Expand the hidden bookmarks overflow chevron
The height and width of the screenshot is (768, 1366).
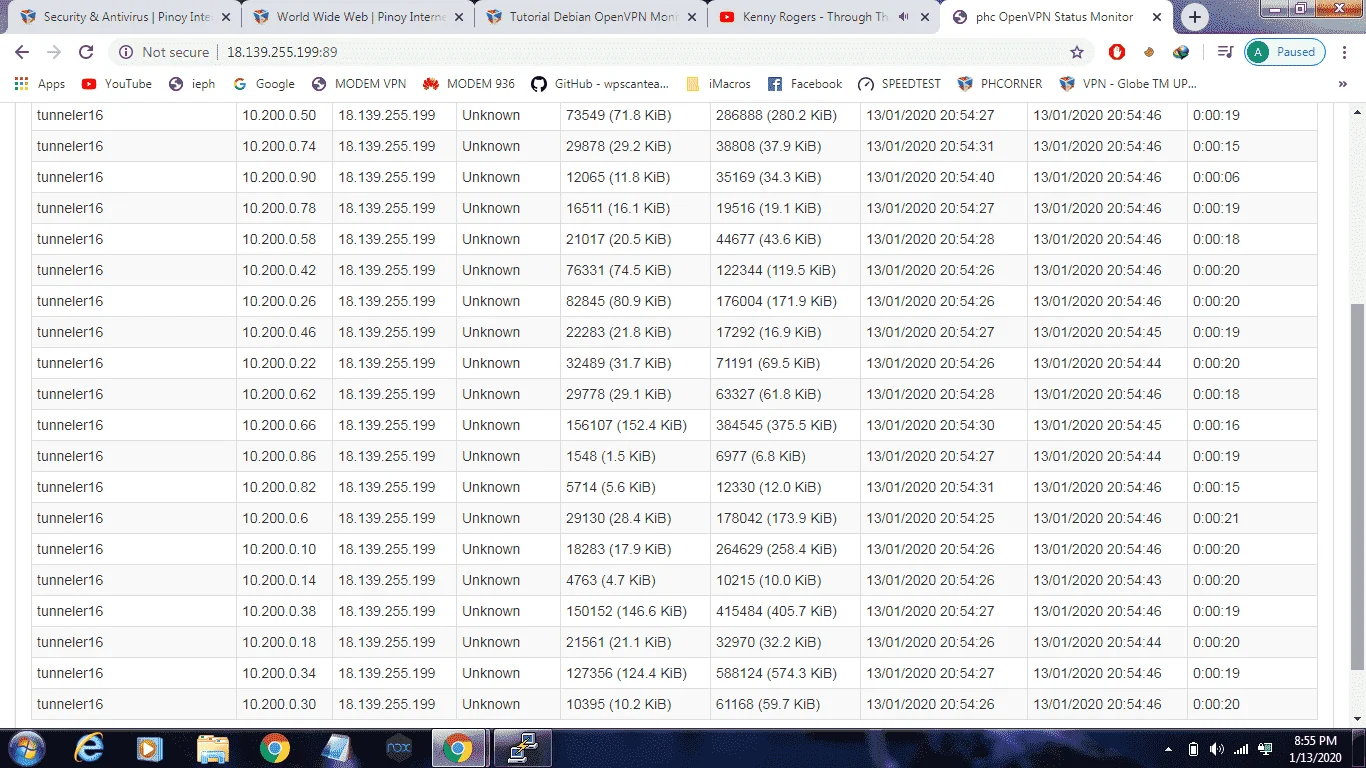(1342, 84)
